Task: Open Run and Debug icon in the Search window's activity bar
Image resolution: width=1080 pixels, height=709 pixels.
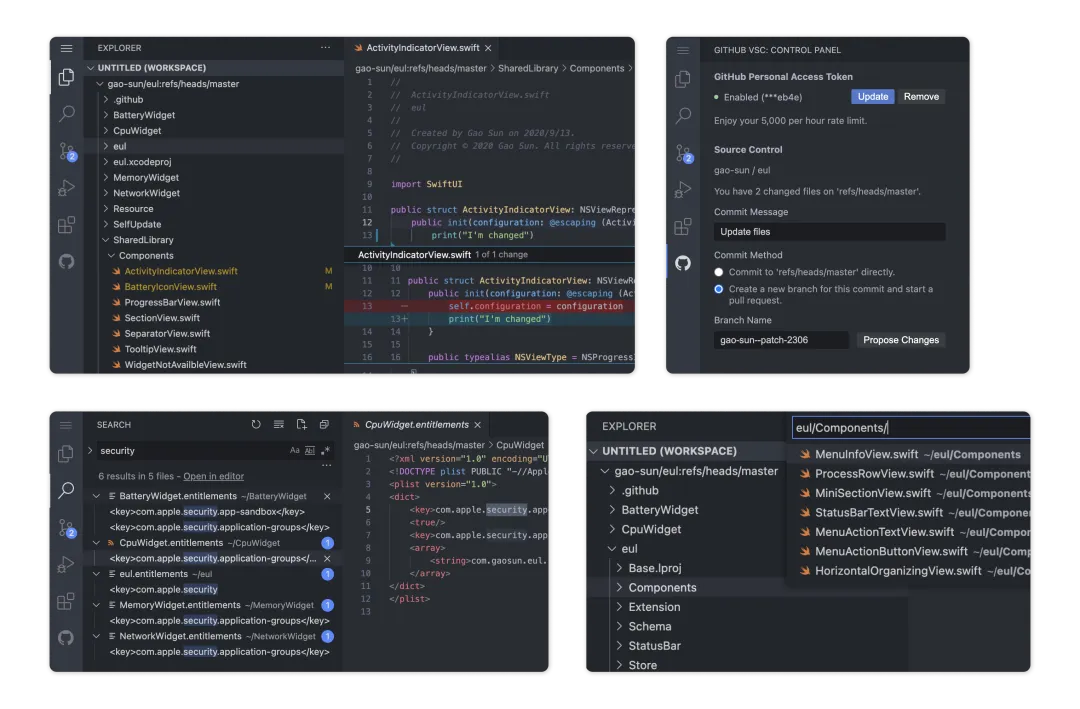Action: click(65, 564)
